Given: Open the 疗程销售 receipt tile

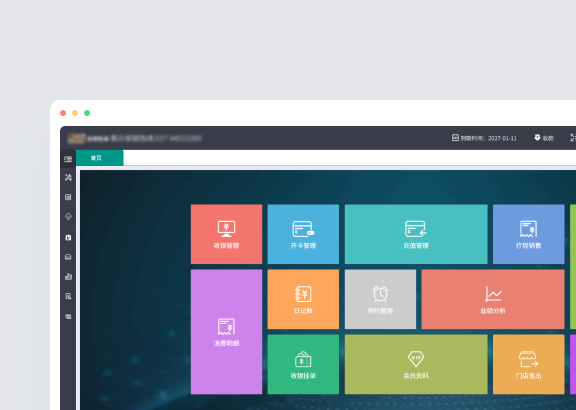Looking at the screenshot, I should pos(528,234).
